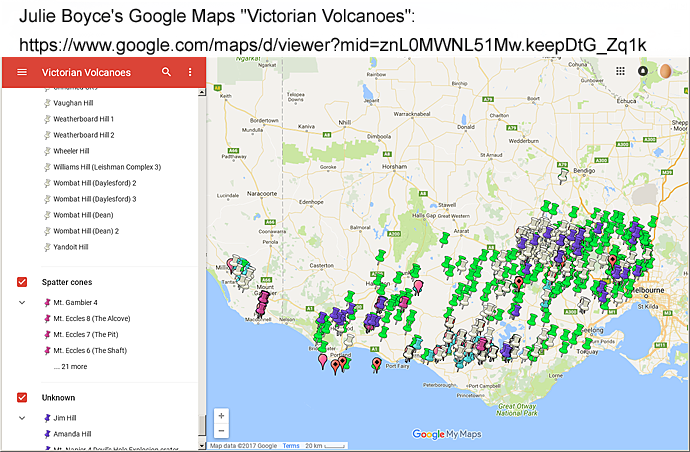Click the Terms link at map bottom
The height and width of the screenshot is (452, 690).
(291, 446)
